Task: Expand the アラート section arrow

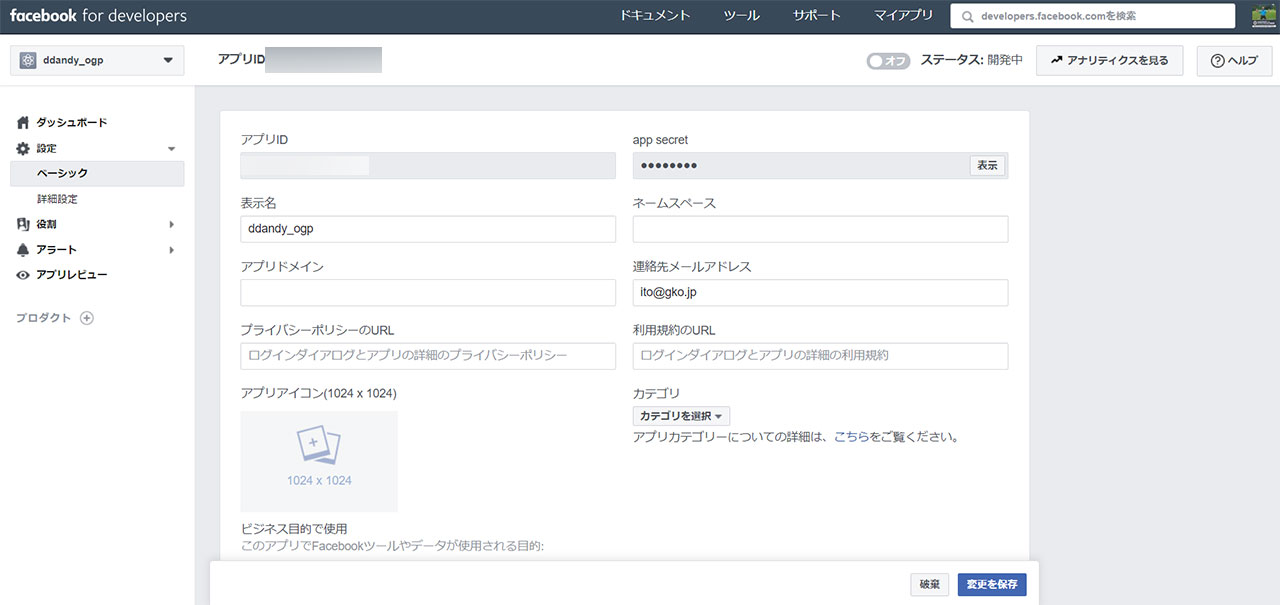Action: tap(171, 250)
